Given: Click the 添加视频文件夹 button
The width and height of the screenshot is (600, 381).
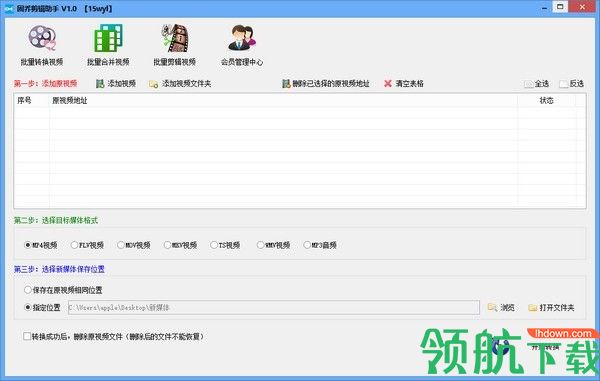Looking at the screenshot, I should click(180, 83).
